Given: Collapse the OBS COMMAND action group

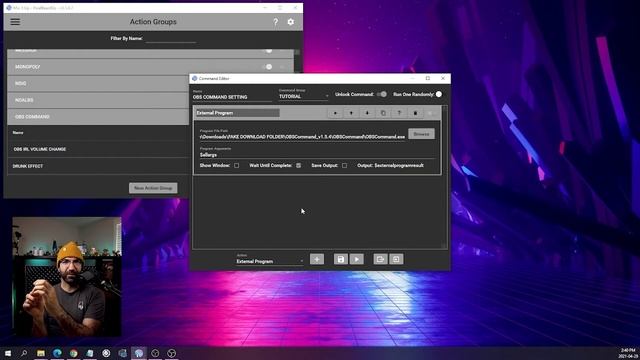Looking at the screenshot, I should click(98, 117).
